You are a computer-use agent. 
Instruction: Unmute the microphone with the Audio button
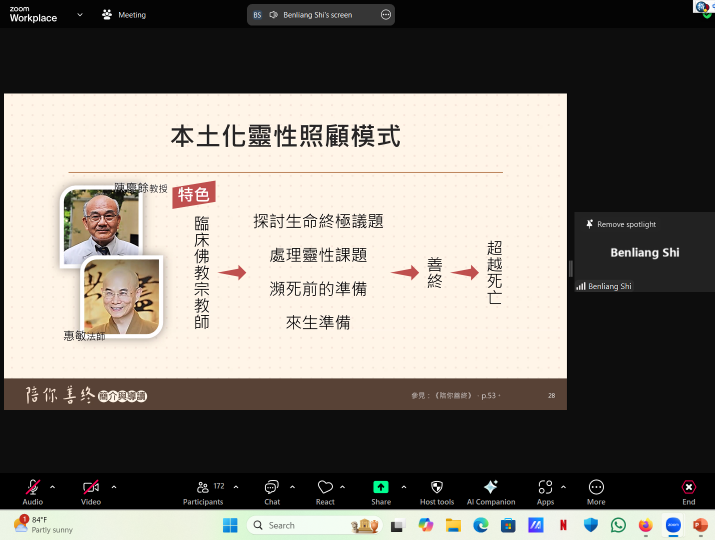point(33,488)
